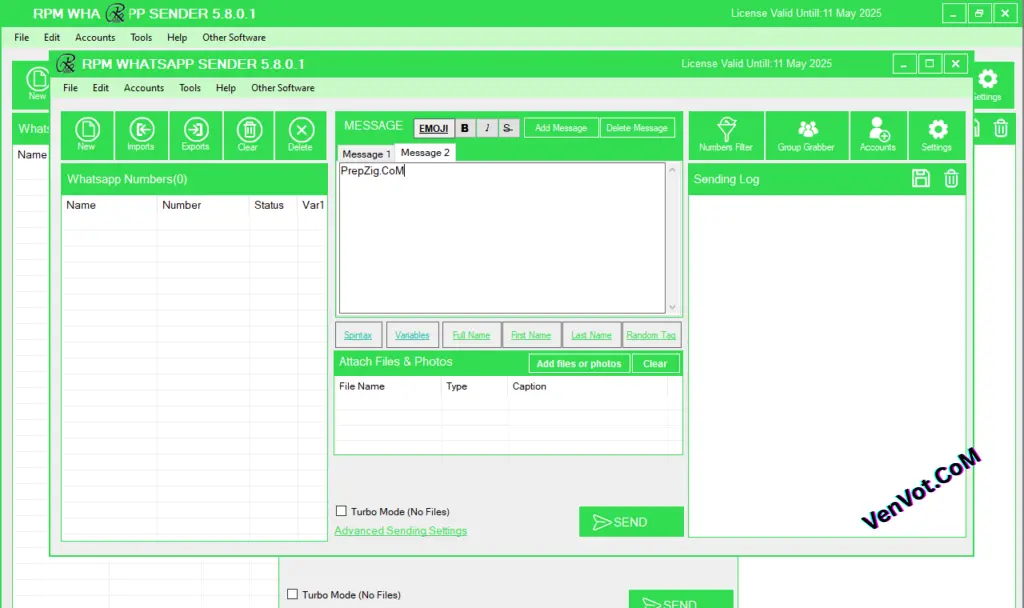Click the Delete X icon in front toolbar
Screen dimensions: 1024x608
coord(300,135)
